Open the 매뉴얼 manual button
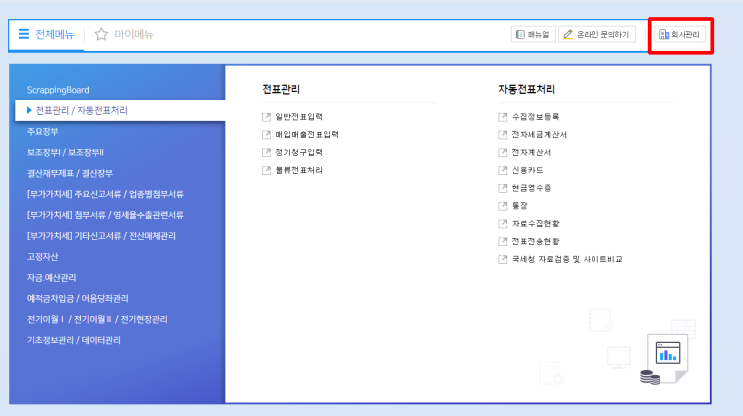 (533, 34)
